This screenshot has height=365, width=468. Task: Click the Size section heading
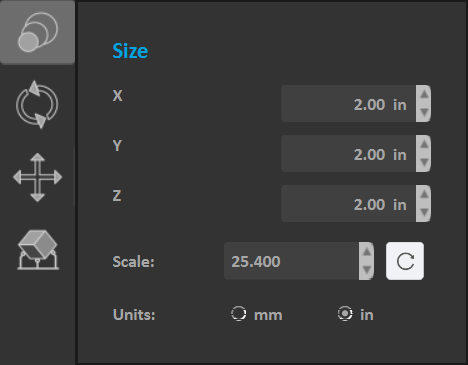[x=130, y=51]
